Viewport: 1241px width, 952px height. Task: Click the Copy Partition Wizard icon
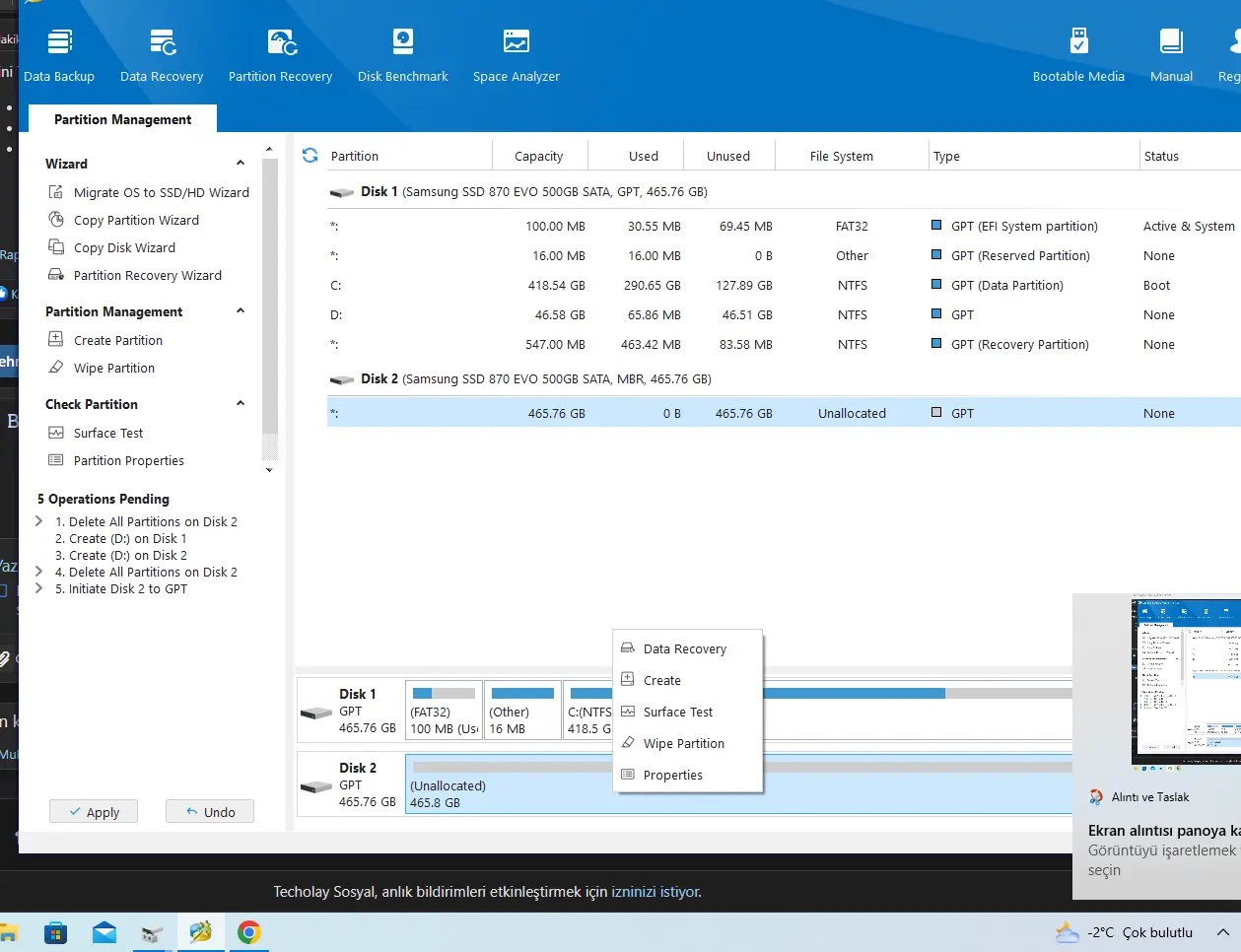[x=56, y=220]
